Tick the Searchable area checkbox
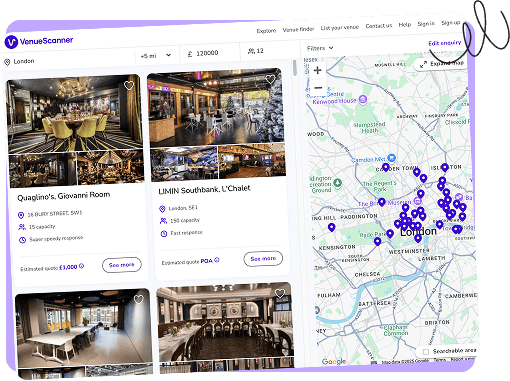The height and width of the screenshot is (381, 510). coord(426,352)
